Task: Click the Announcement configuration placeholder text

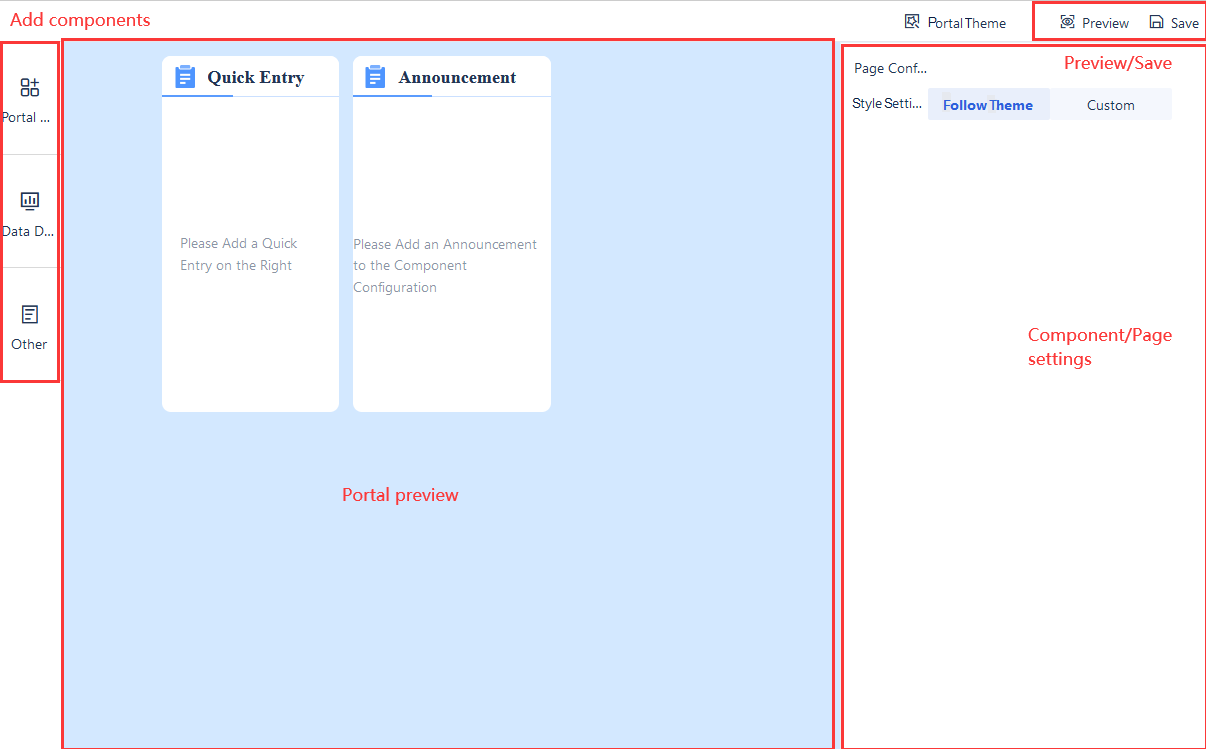Action: pos(444,265)
